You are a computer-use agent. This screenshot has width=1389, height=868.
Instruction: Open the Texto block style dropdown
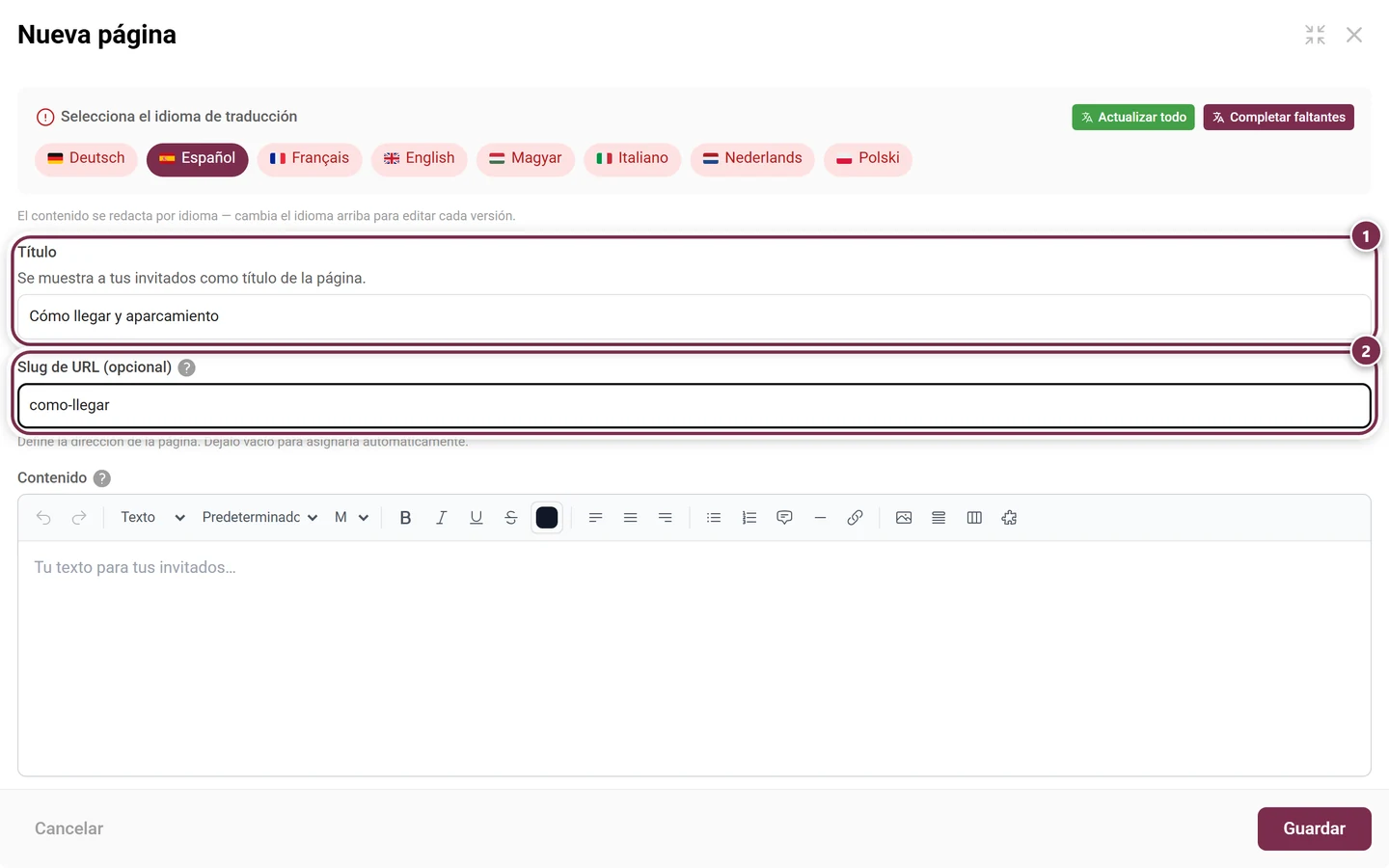point(151,518)
